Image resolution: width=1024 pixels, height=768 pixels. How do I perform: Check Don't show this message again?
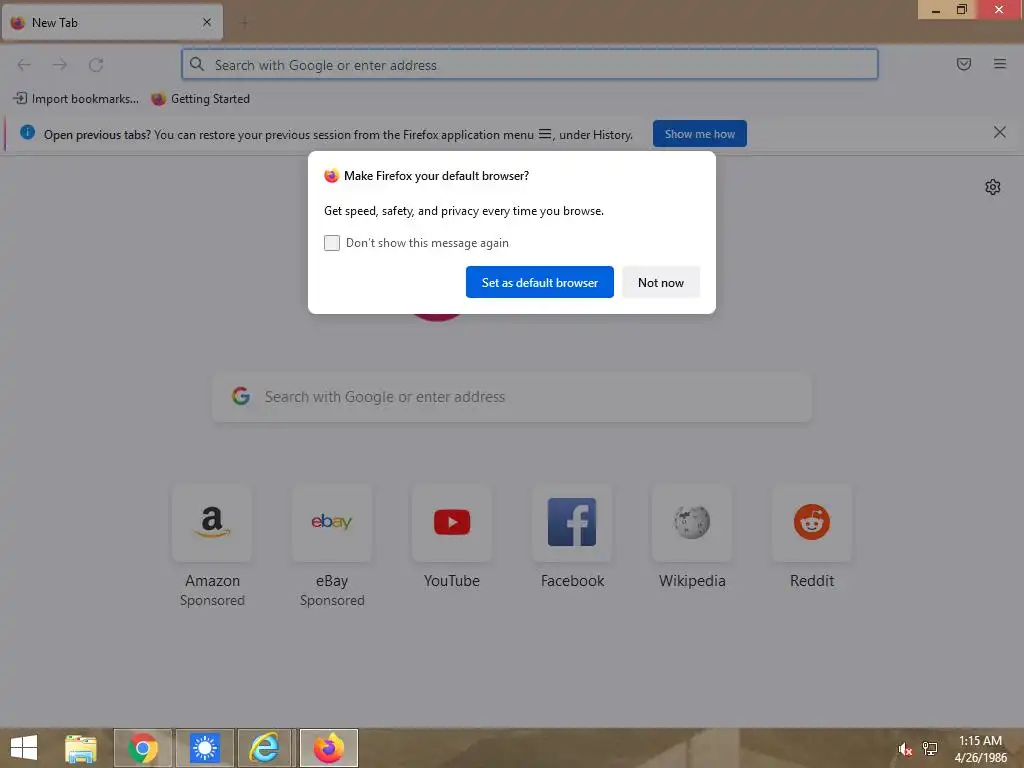point(332,243)
